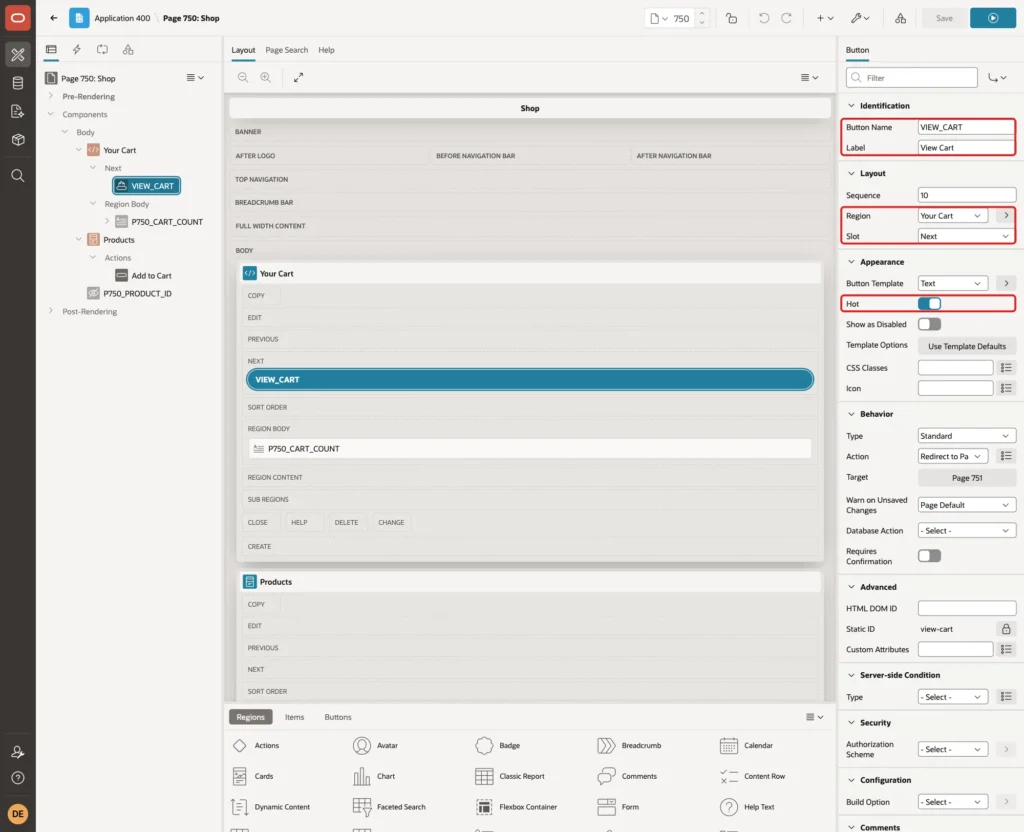Click the sidebar search magnifier icon
Image resolution: width=1024 pixels, height=832 pixels.
pos(18,176)
